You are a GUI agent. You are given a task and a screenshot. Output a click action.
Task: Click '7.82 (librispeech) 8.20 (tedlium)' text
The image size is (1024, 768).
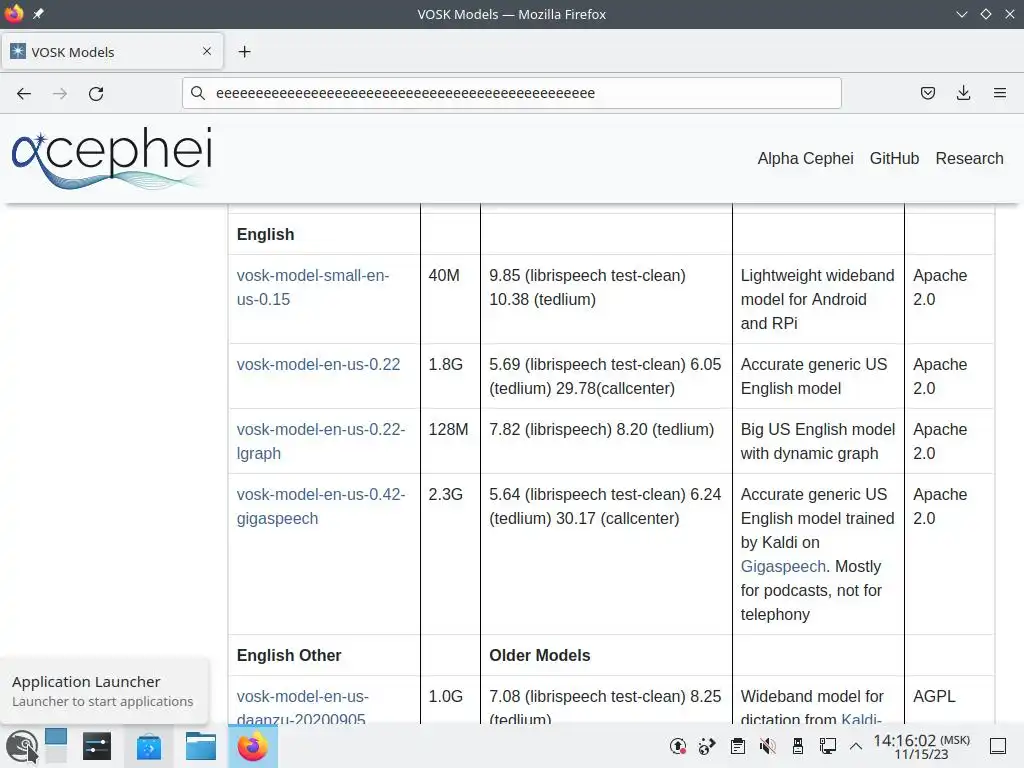(x=601, y=429)
